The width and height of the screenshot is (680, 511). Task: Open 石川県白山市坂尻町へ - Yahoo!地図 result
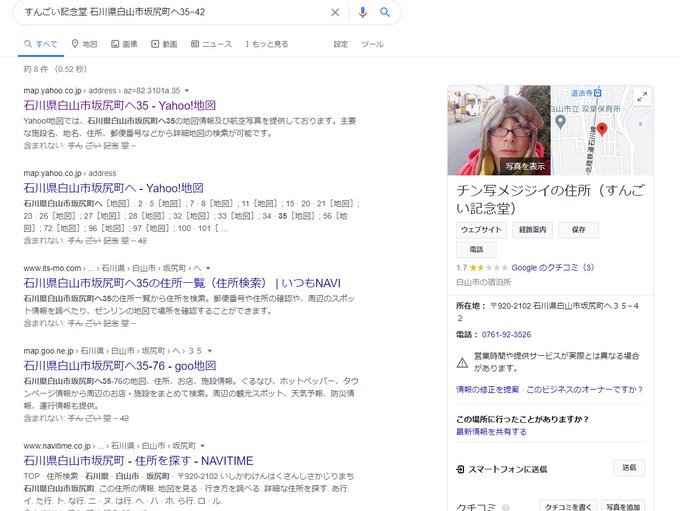tap(114, 188)
